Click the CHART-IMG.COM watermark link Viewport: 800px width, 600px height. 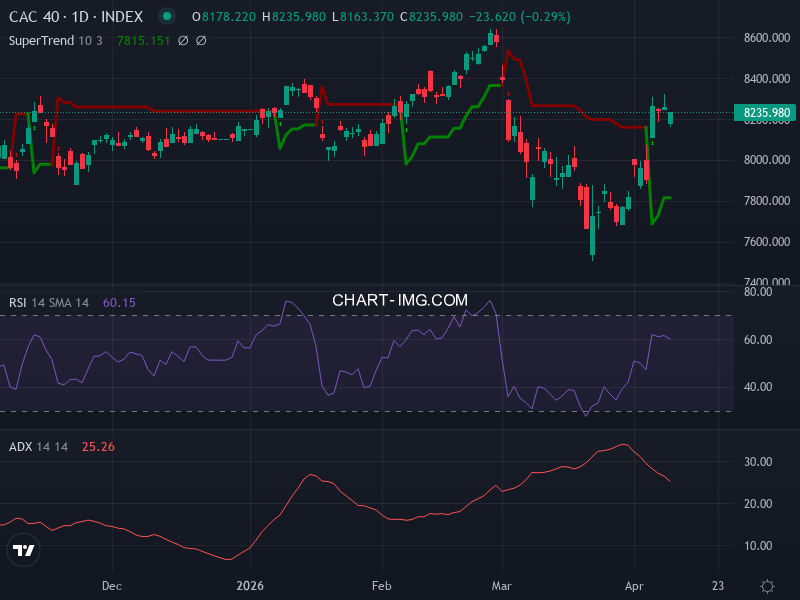pos(400,298)
